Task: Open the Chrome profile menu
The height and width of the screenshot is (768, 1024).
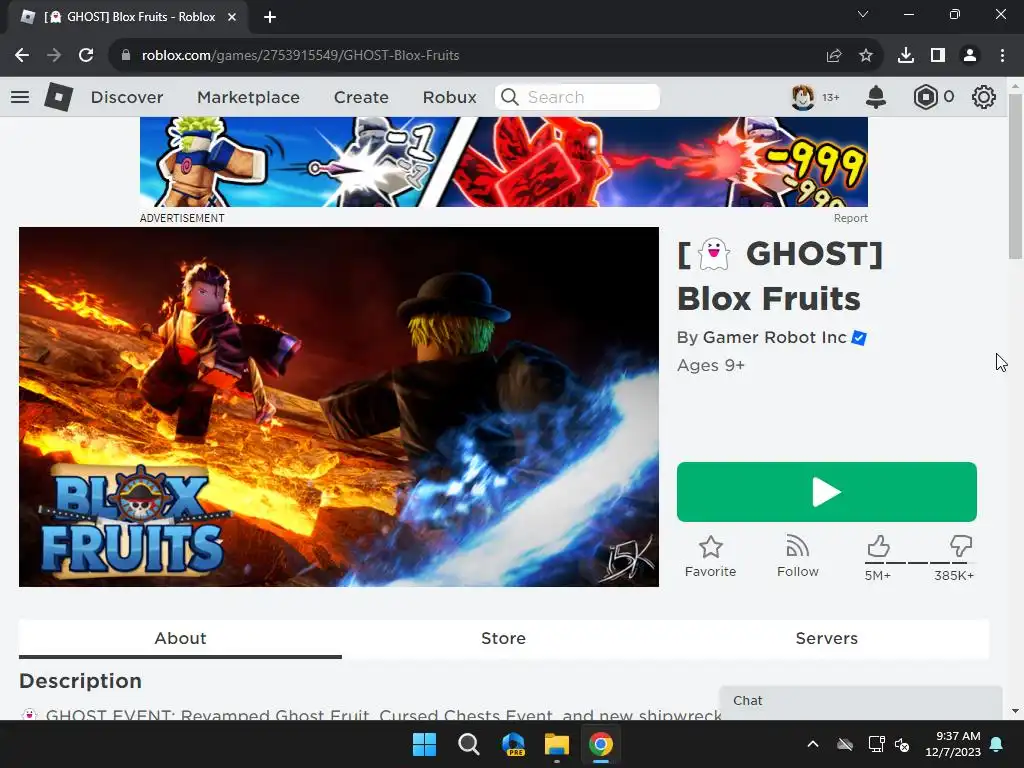Action: tap(970, 56)
